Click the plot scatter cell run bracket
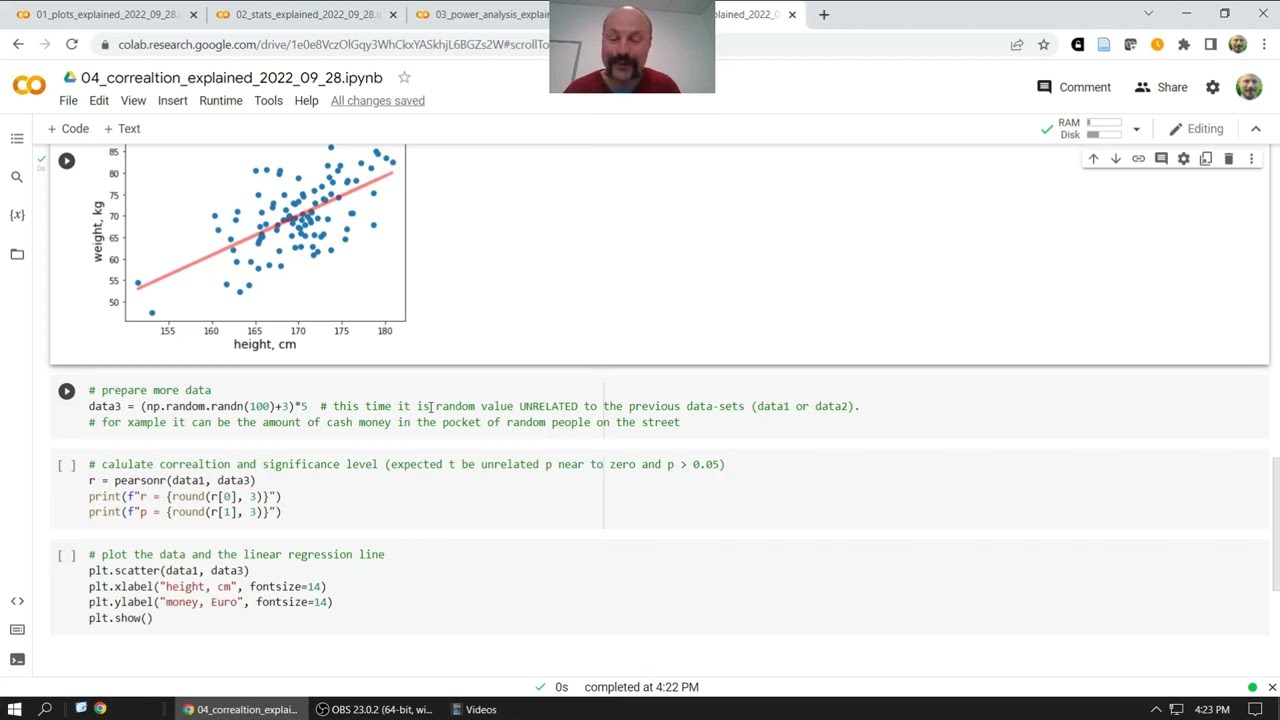This screenshot has height=720, width=1280. pos(66,555)
